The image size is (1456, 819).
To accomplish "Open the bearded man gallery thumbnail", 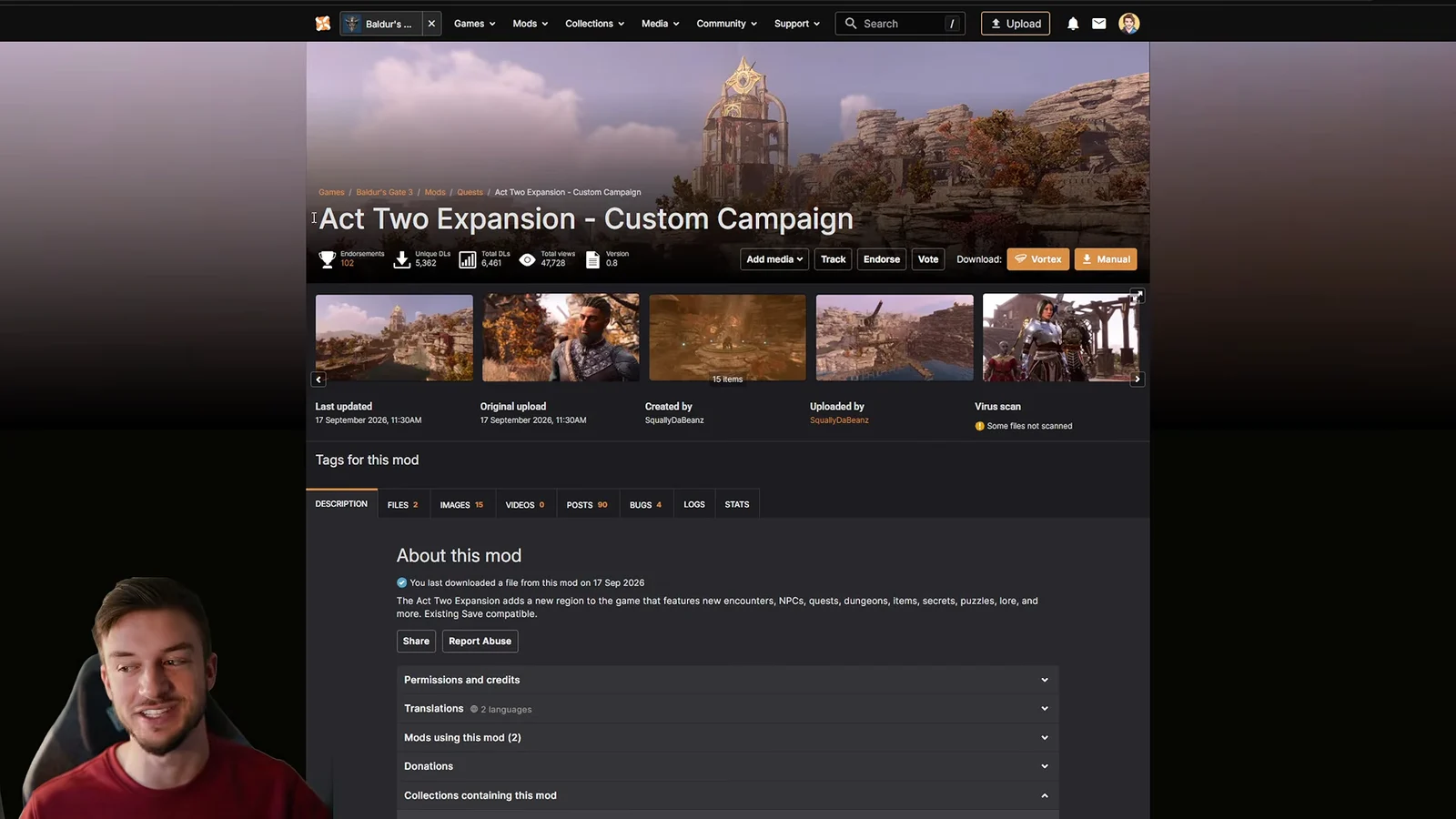I will (x=561, y=338).
